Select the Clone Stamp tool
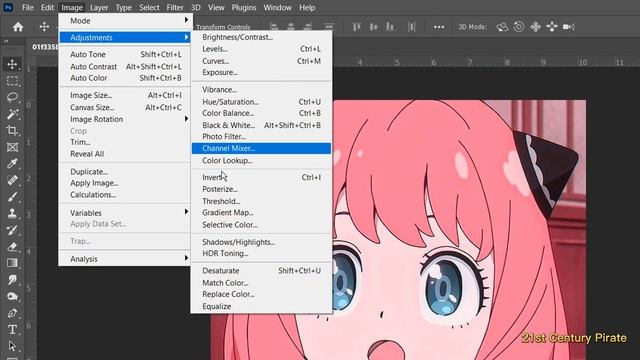This screenshot has width=640, height=360. pos(12,213)
